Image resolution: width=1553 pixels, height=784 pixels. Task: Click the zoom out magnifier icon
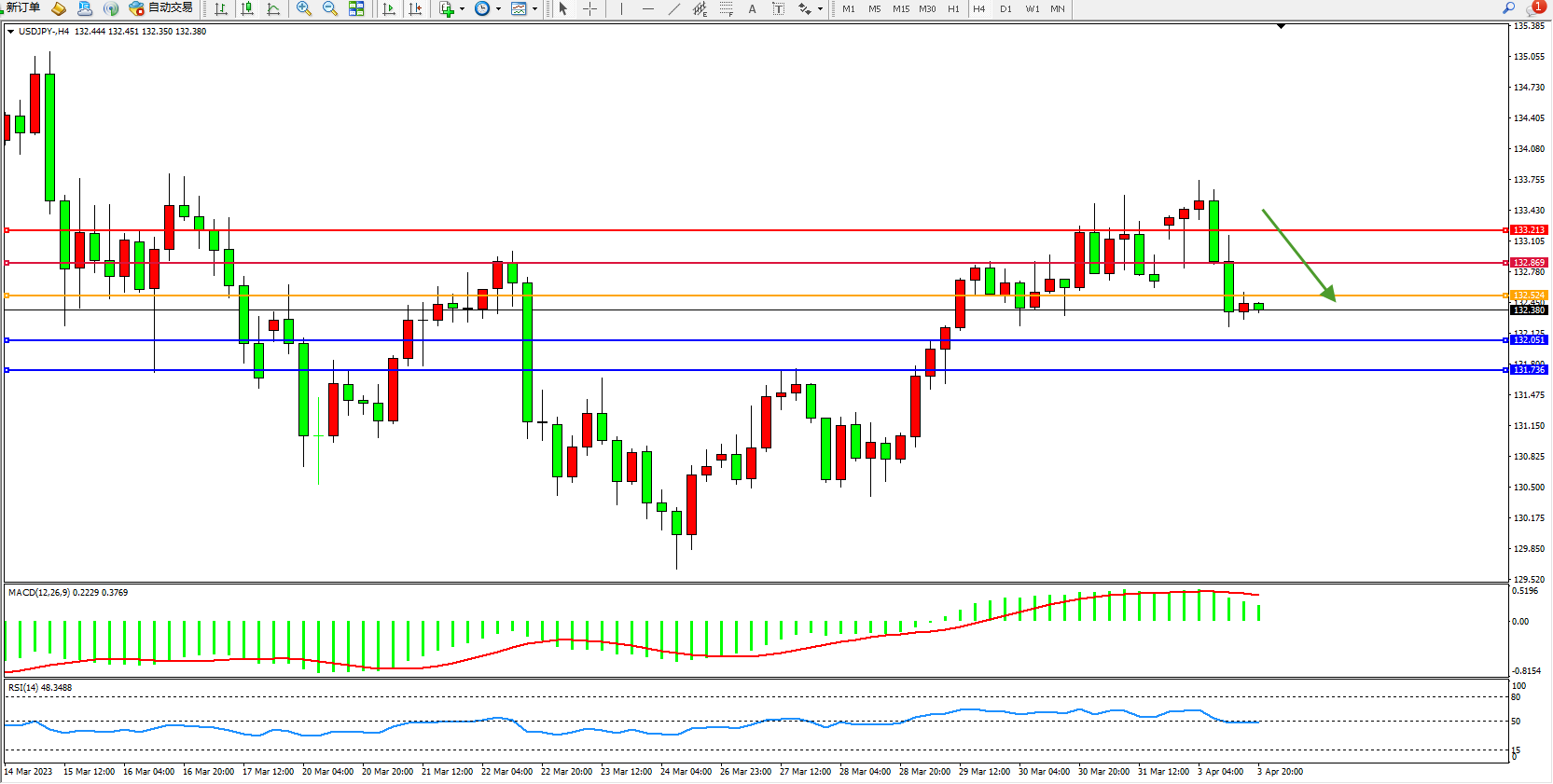coord(330,9)
